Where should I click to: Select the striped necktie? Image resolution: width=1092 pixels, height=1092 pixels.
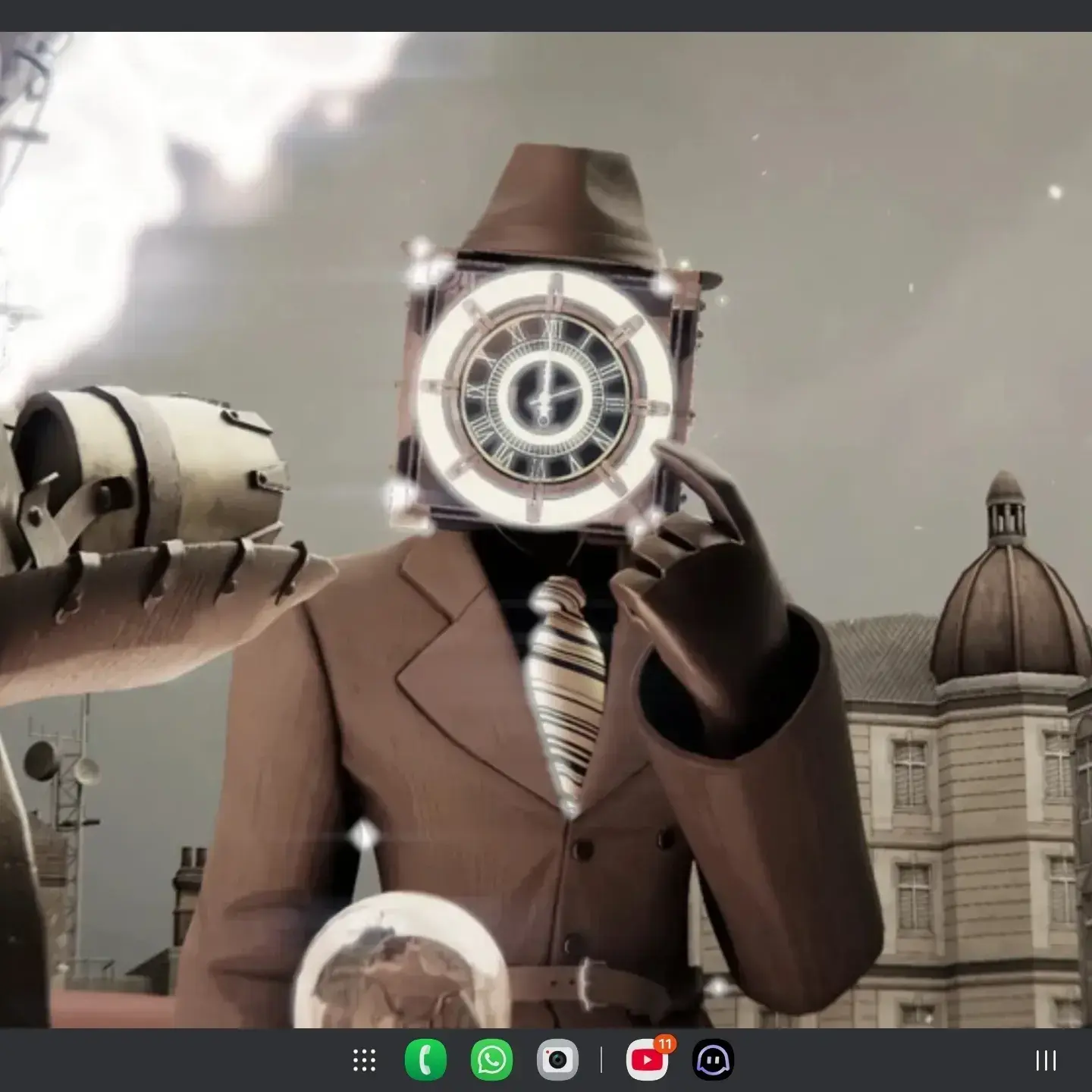tap(567, 682)
